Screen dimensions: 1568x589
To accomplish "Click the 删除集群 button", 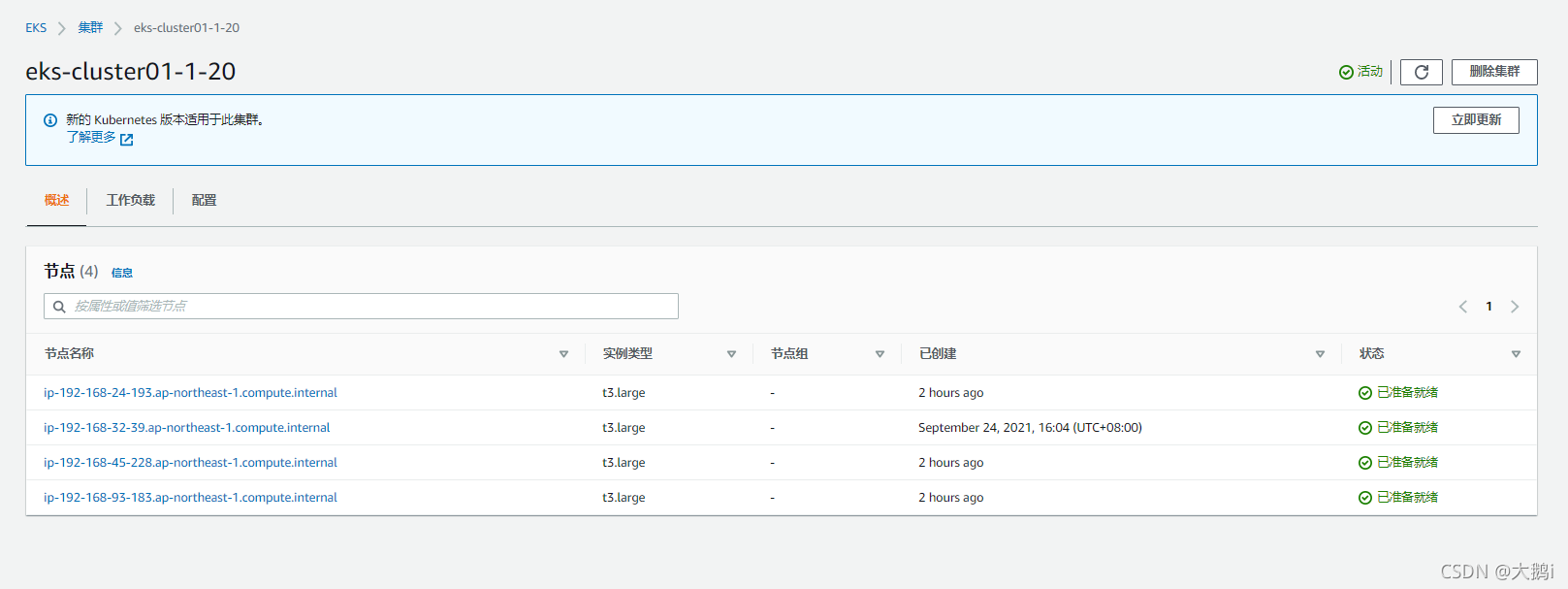I will 1493,72.
